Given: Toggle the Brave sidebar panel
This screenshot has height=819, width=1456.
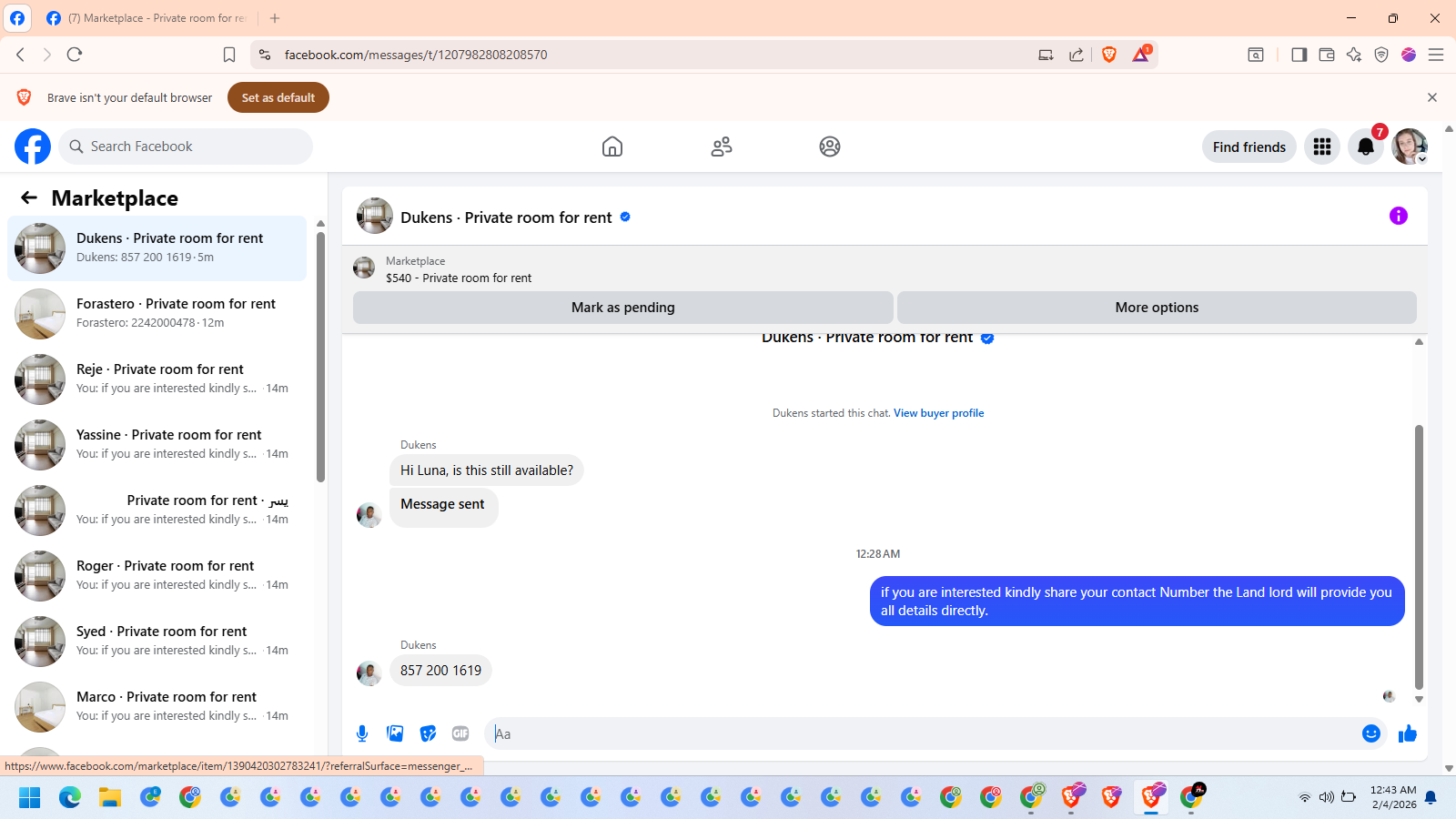Looking at the screenshot, I should (1299, 55).
